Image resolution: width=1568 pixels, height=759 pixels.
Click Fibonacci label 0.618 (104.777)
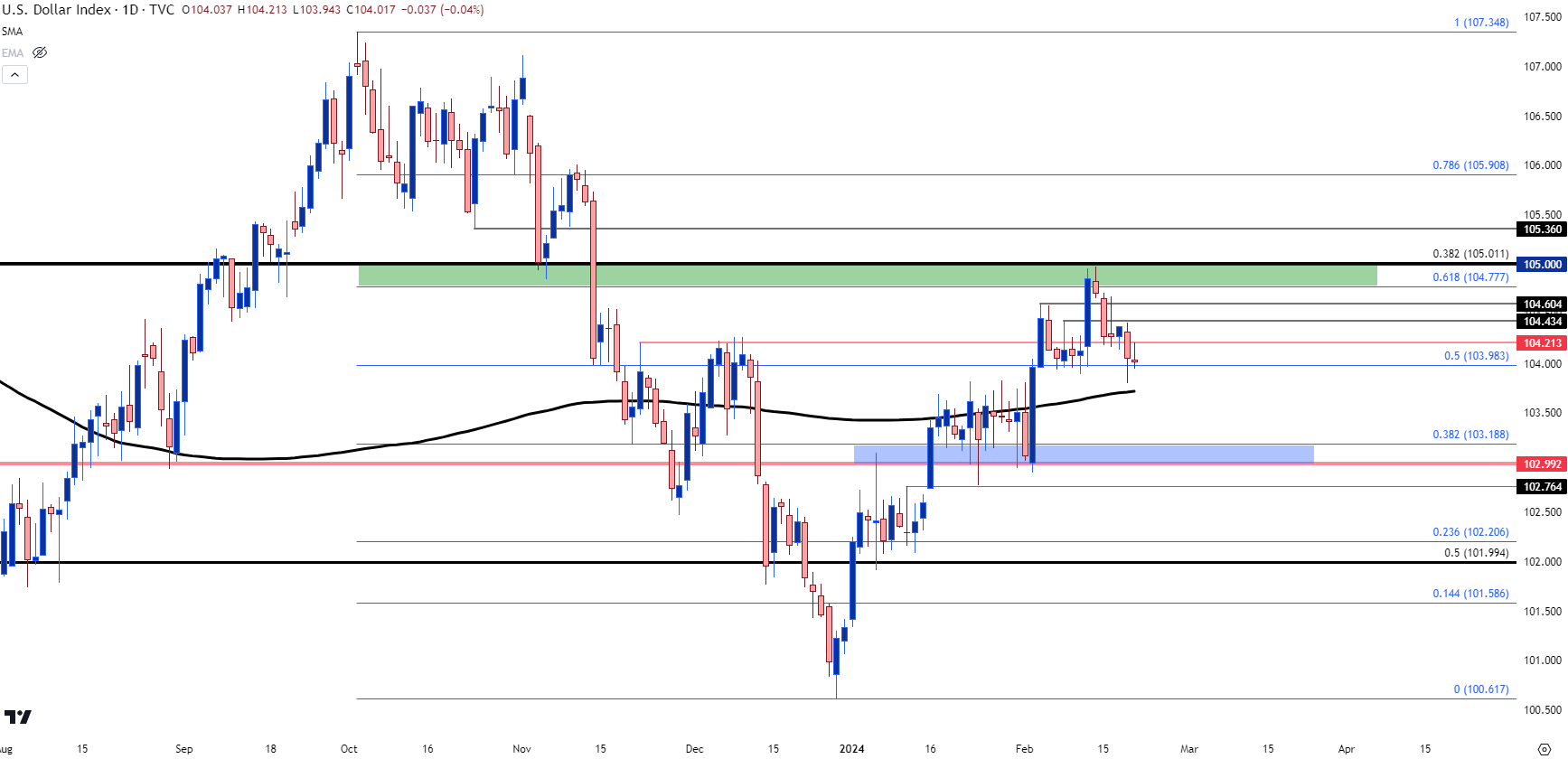pos(1470,277)
